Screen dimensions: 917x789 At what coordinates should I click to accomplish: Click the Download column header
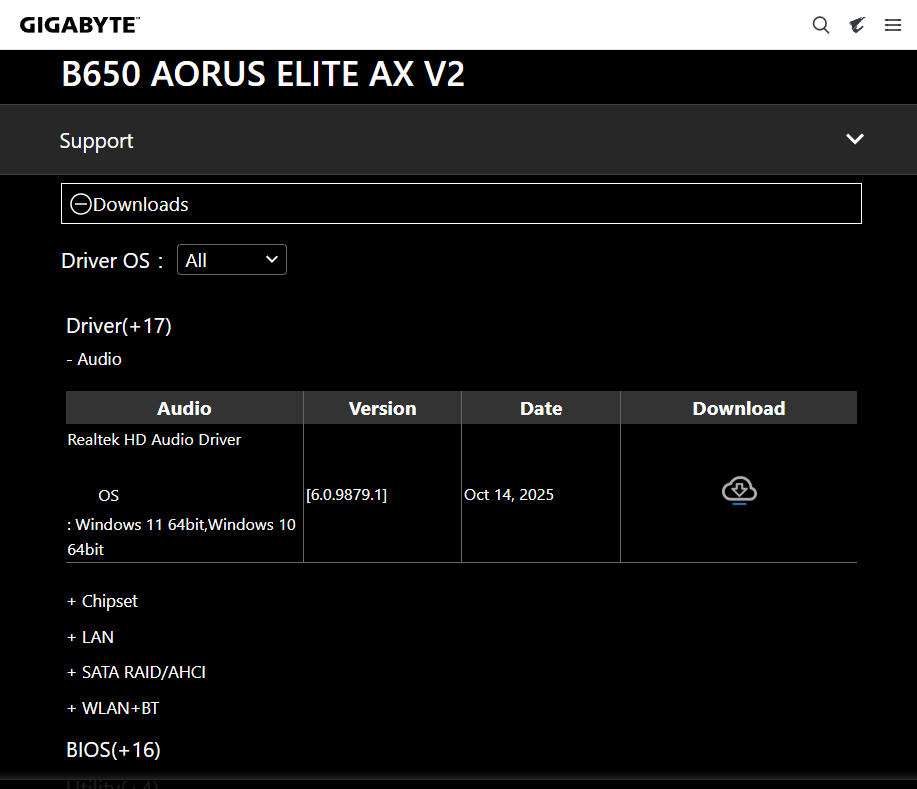pyautogui.click(x=739, y=408)
